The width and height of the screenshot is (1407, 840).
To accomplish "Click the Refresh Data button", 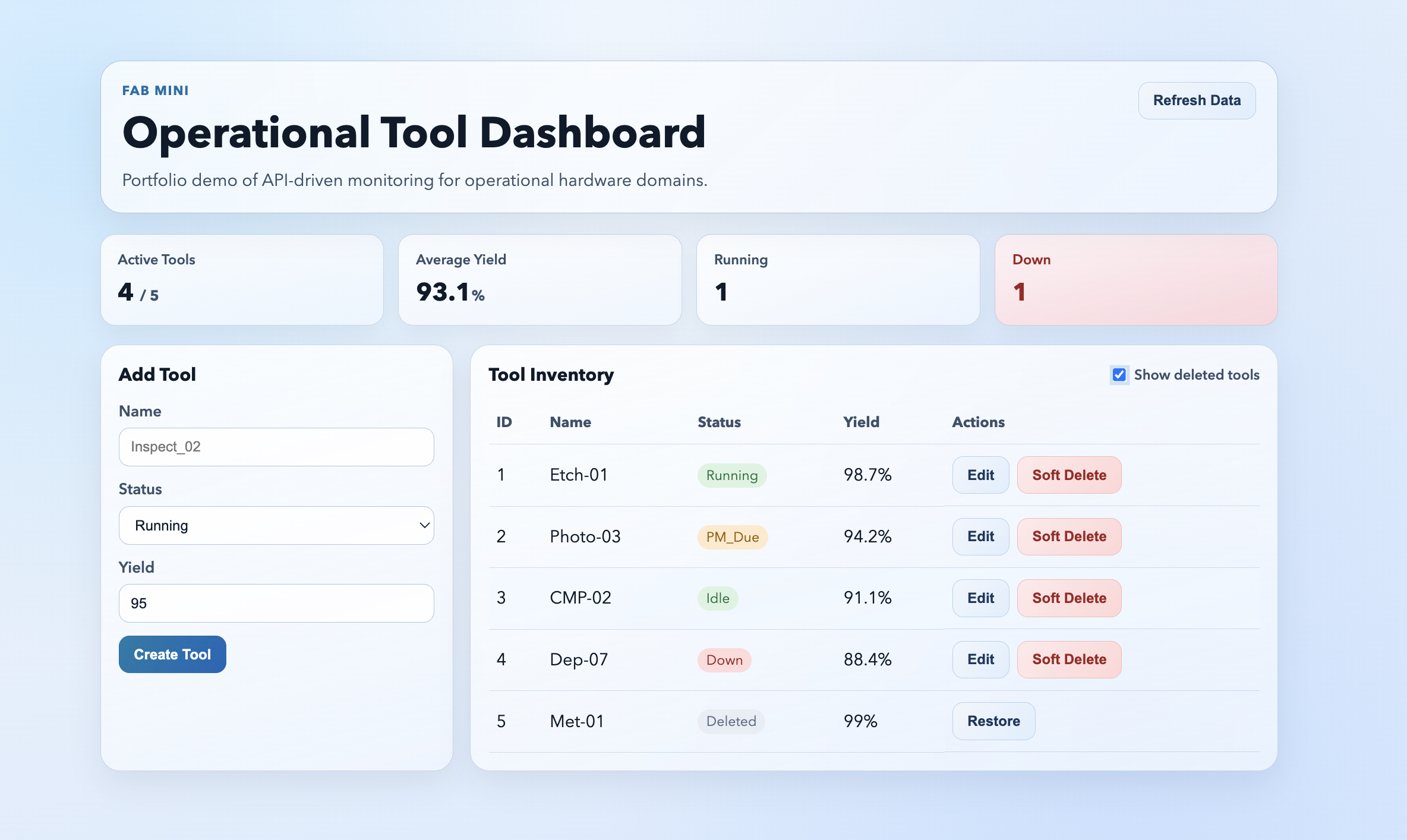I will [x=1196, y=100].
